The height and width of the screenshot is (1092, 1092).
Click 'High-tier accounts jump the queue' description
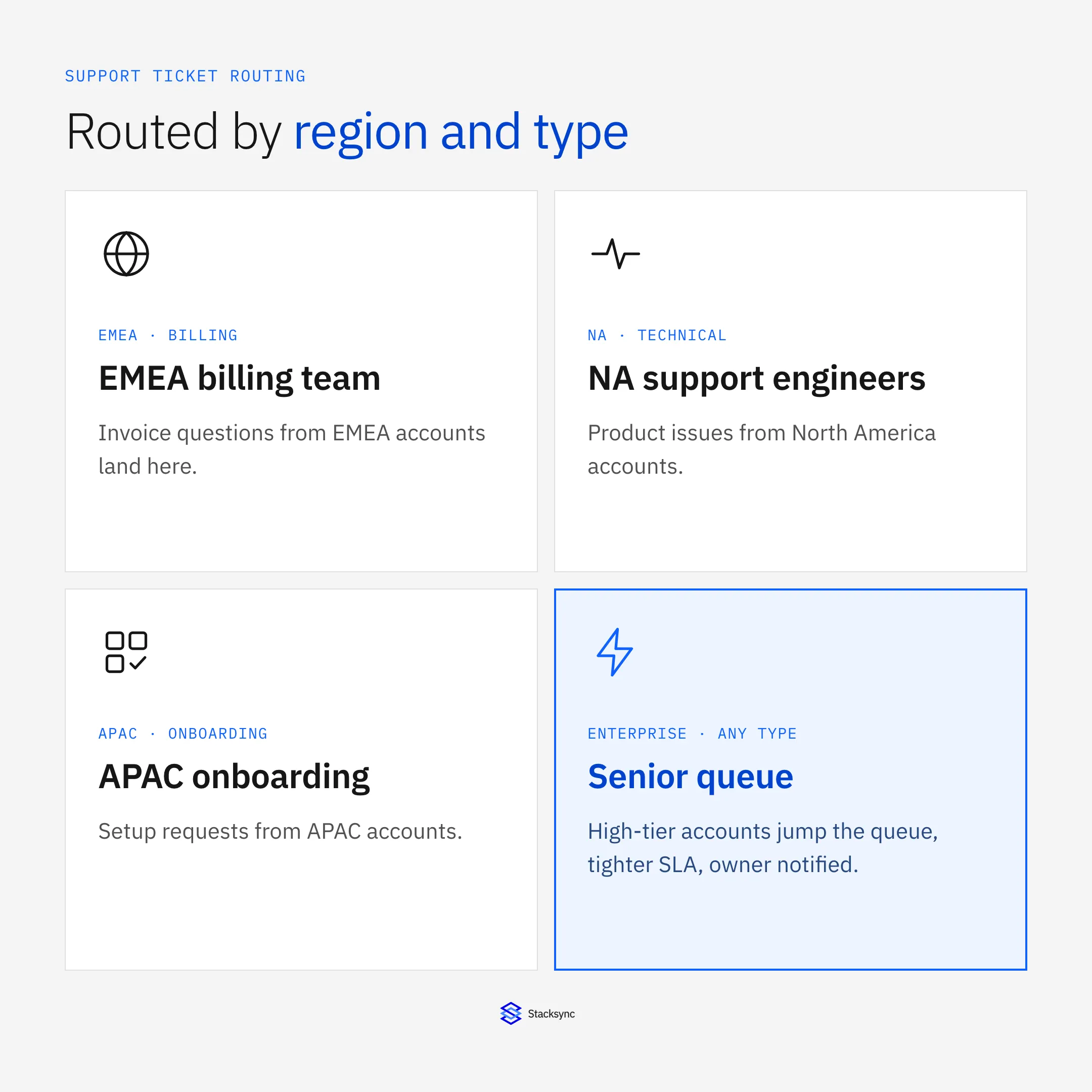[x=762, y=848]
